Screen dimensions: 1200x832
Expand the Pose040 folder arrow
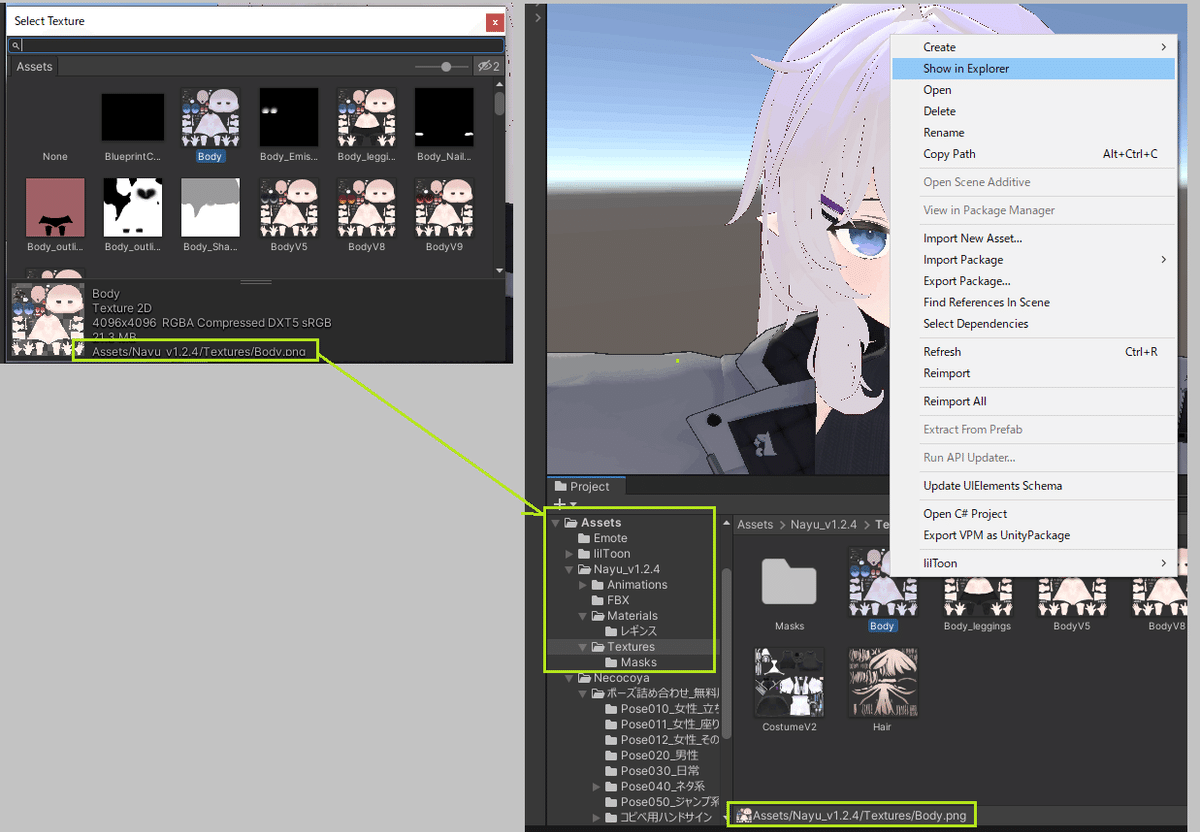pos(597,787)
